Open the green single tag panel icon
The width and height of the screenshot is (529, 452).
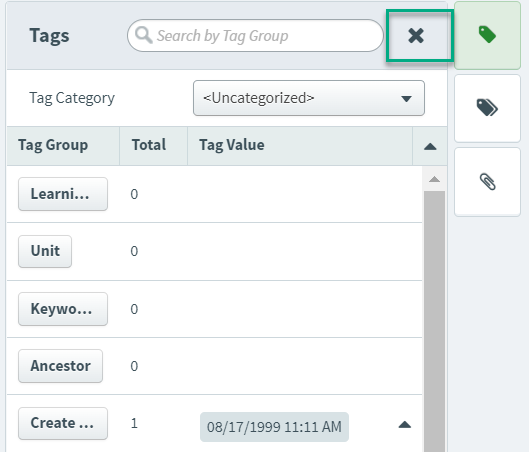click(x=487, y=35)
